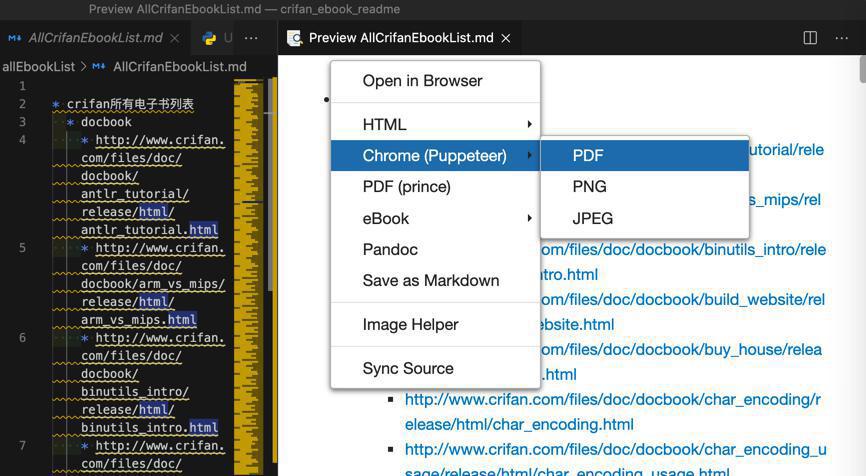The width and height of the screenshot is (866, 476).
Task: Click the Chrome (Puppeteer) submenu arrow
Action: tap(529, 155)
